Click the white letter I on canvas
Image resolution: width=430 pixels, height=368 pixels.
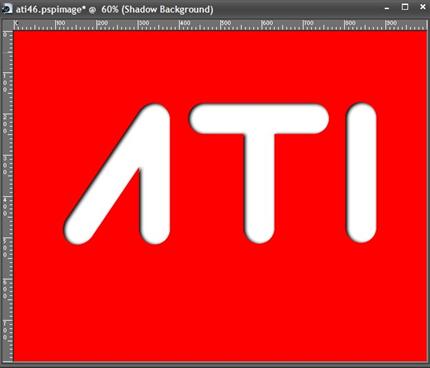361,173
